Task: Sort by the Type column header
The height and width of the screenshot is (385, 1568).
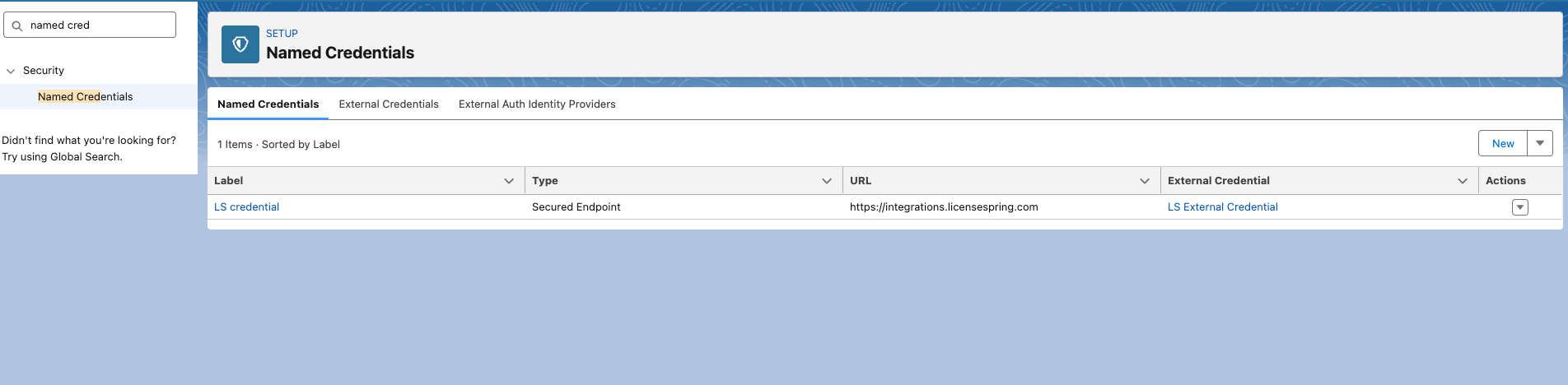Action: point(545,181)
